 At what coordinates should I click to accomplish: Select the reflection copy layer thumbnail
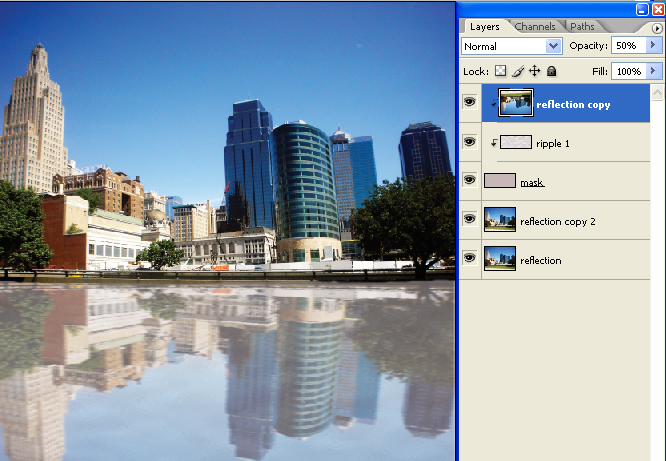coord(516,102)
